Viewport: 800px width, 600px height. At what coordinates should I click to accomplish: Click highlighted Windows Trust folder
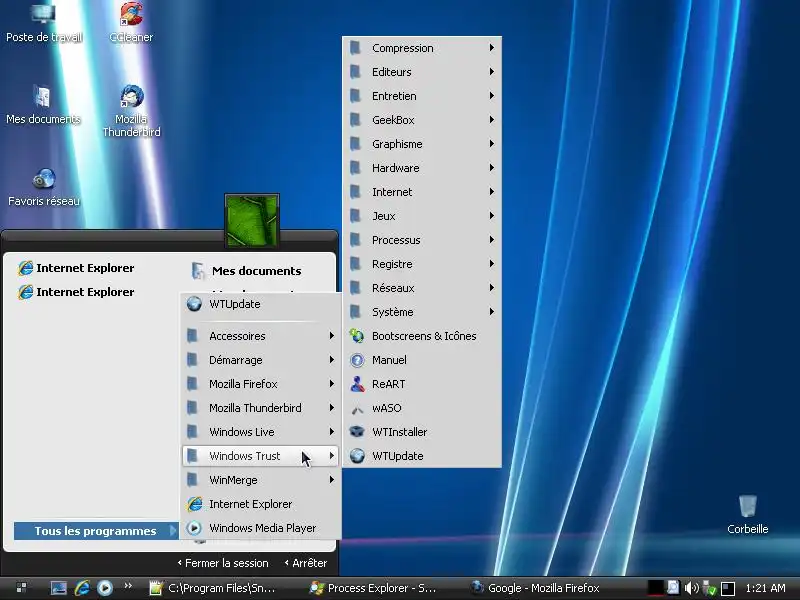pos(261,456)
